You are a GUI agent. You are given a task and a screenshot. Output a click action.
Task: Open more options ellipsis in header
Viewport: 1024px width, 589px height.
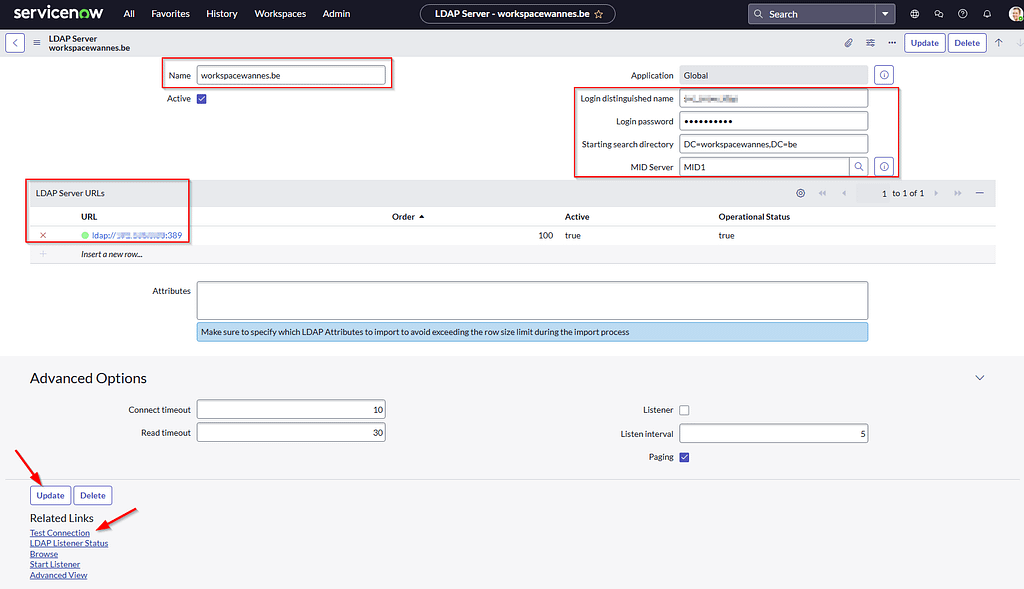click(x=892, y=43)
